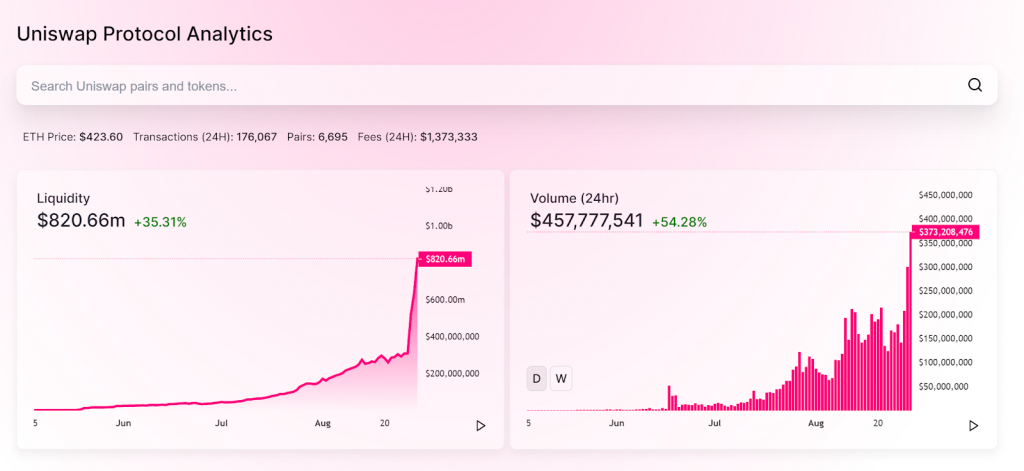The height and width of the screenshot is (471, 1024).
Task: Click the pink $820.66m price marker
Action: pos(444,259)
